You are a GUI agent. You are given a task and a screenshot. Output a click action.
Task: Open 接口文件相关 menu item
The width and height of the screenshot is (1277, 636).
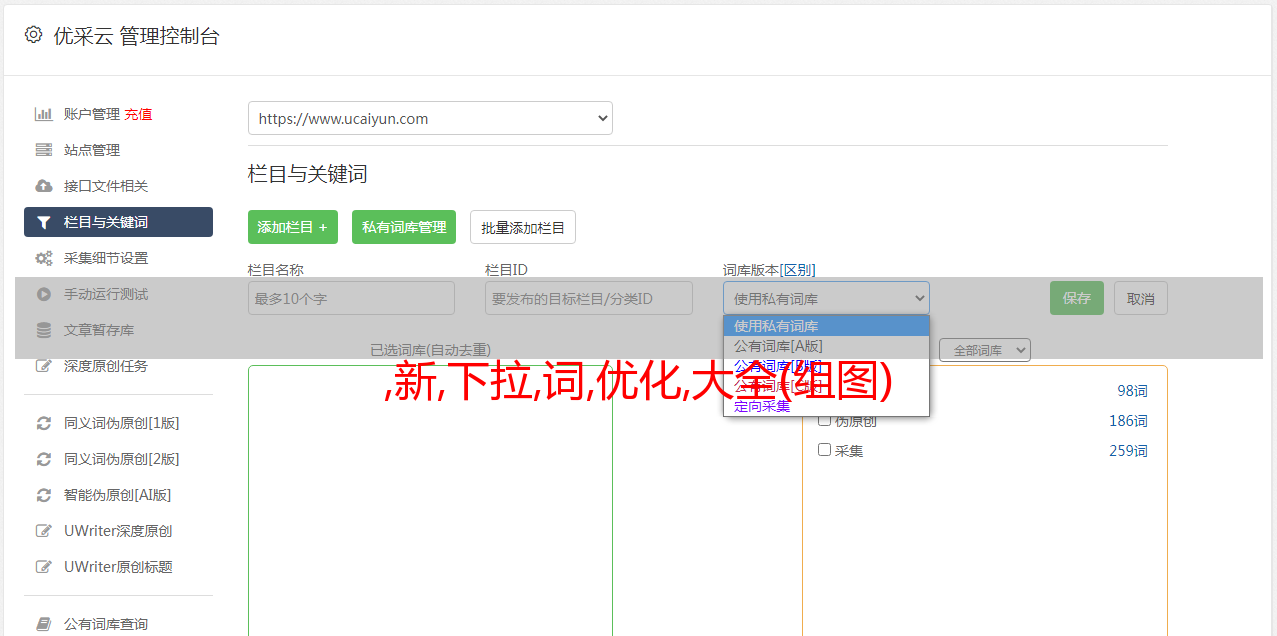pyautogui.click(x=106, y=186)
